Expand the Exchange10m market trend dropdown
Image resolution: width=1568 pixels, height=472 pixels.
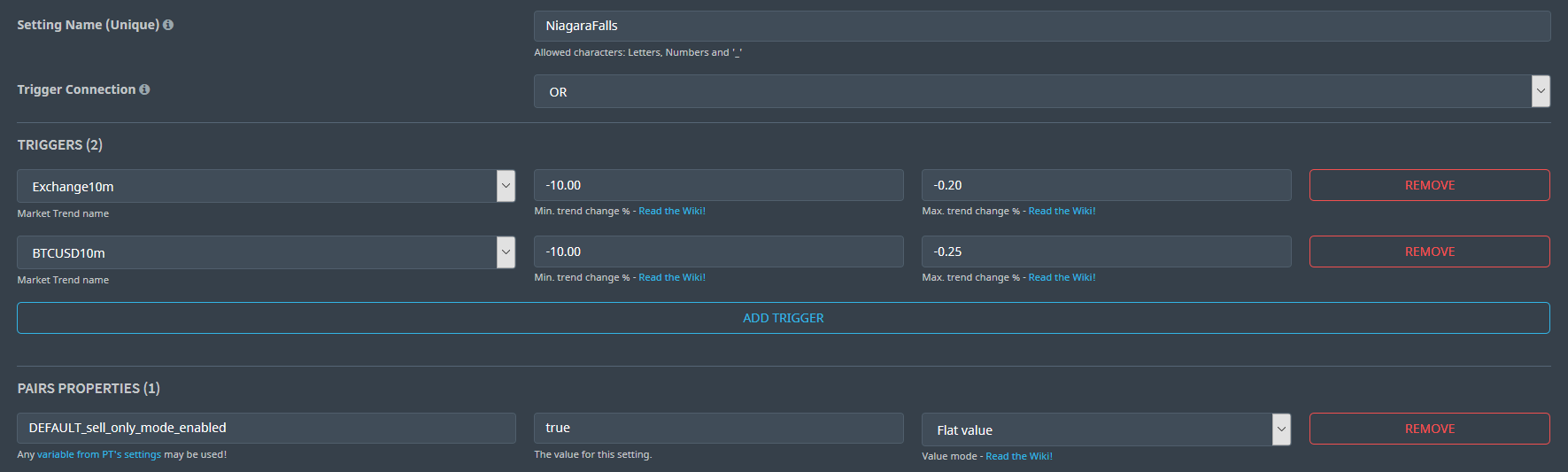point(506,186)
